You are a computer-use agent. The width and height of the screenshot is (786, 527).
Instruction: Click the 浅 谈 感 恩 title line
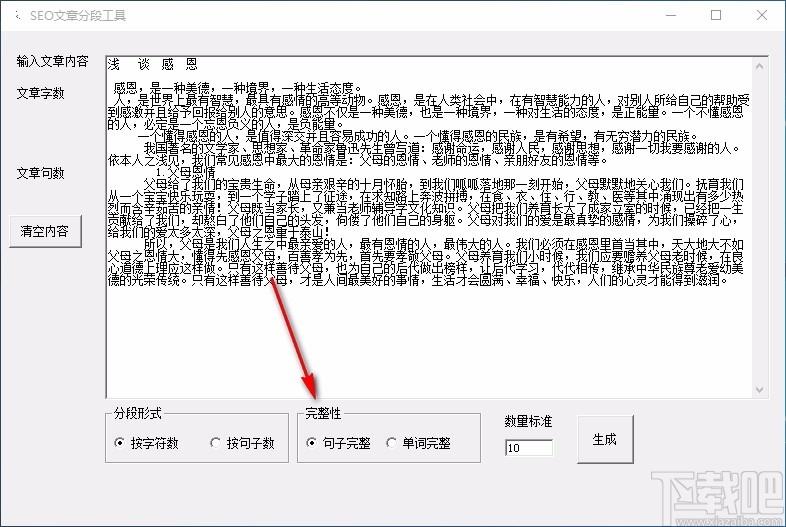click(153, 64)
